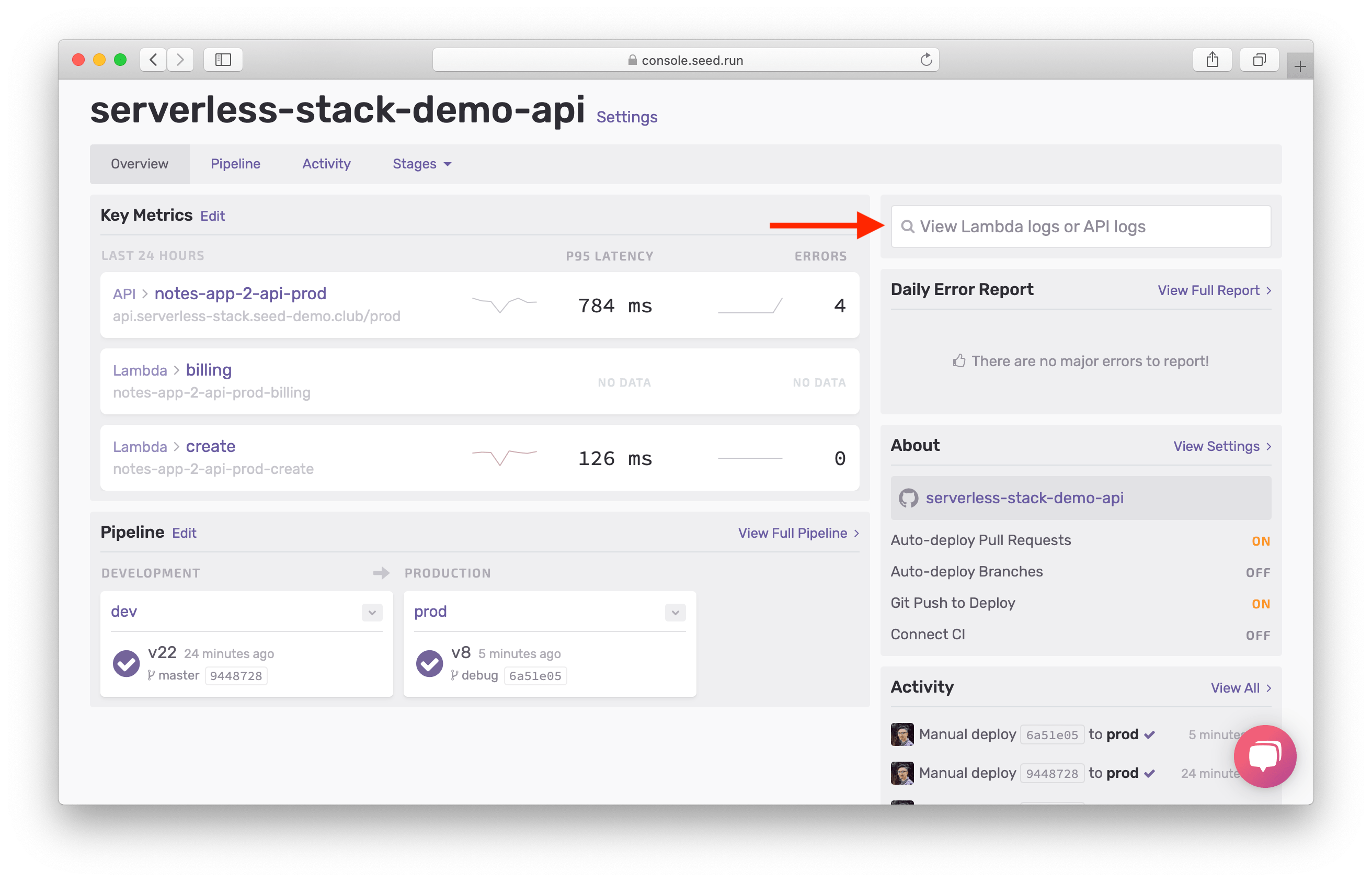
Task: Open the Activity tab
Action: pyautogui.click(x=326, y=164)
